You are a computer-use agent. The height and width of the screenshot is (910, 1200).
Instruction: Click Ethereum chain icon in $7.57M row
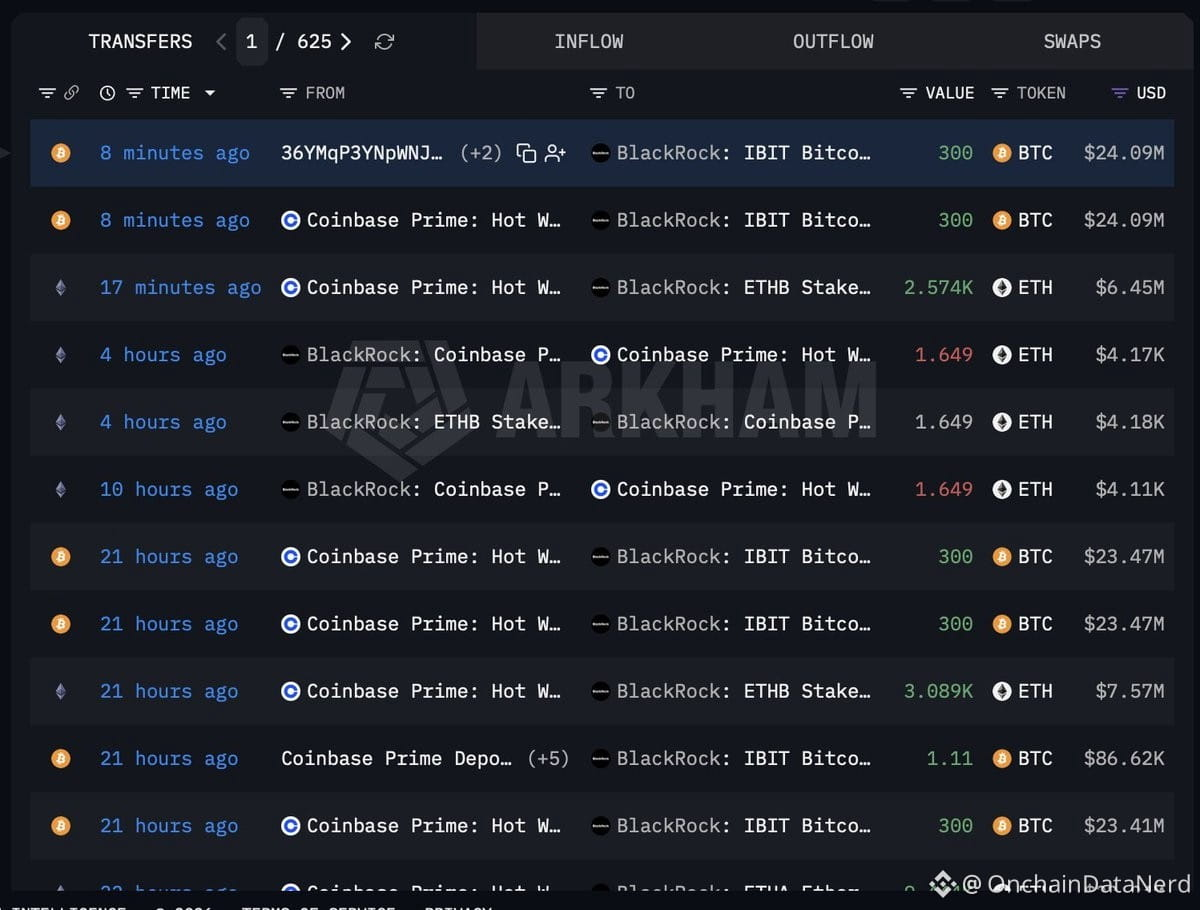61,692
